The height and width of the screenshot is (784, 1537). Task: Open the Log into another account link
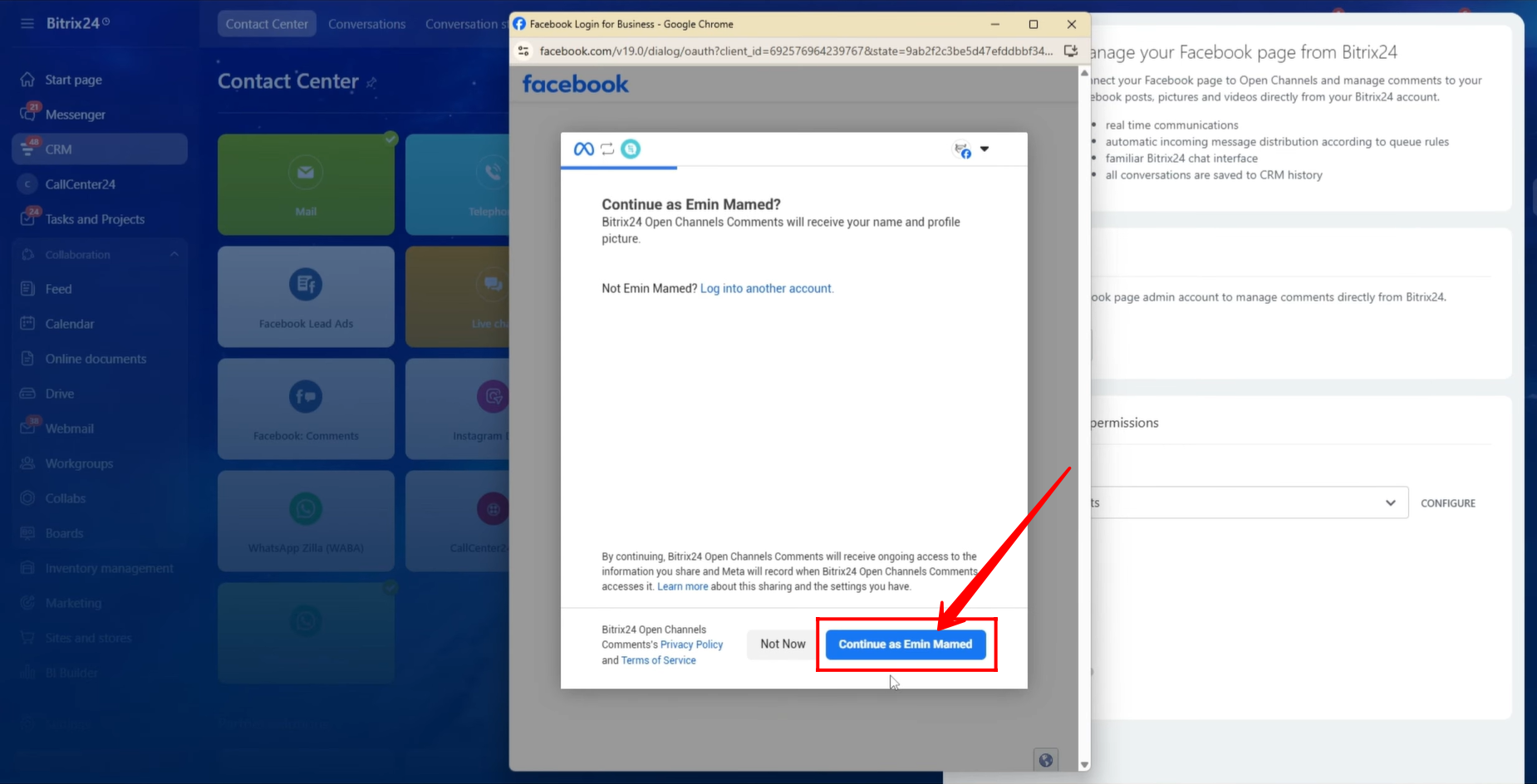click(765, 288)
